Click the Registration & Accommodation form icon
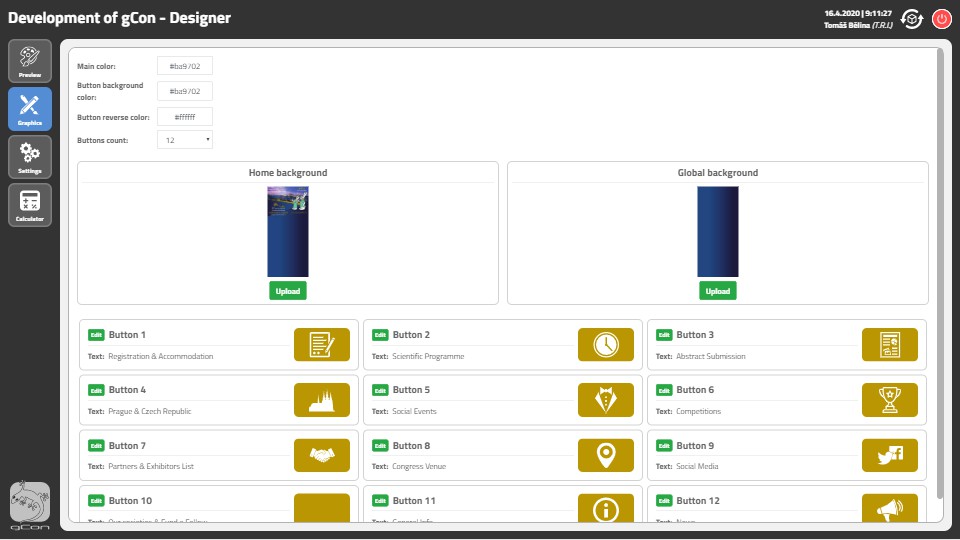Viewport: 960px width, 540px height. (x=322, y=345)
